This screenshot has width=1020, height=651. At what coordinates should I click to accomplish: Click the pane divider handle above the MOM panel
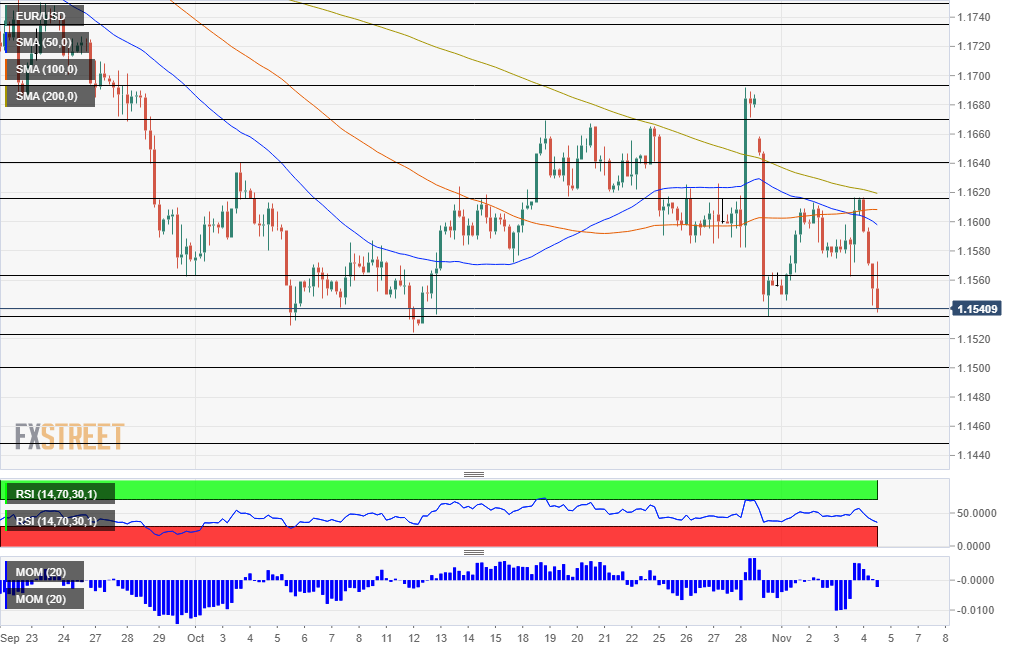coord(474,553)
